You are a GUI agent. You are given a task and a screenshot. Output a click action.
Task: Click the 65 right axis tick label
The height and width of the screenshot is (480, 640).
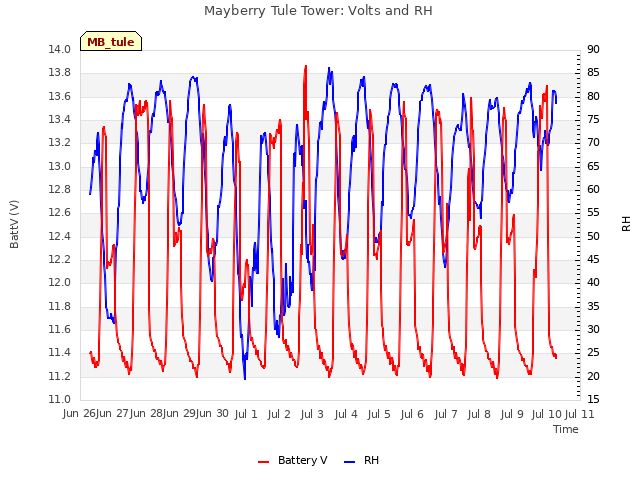click(x=593, y=167)
